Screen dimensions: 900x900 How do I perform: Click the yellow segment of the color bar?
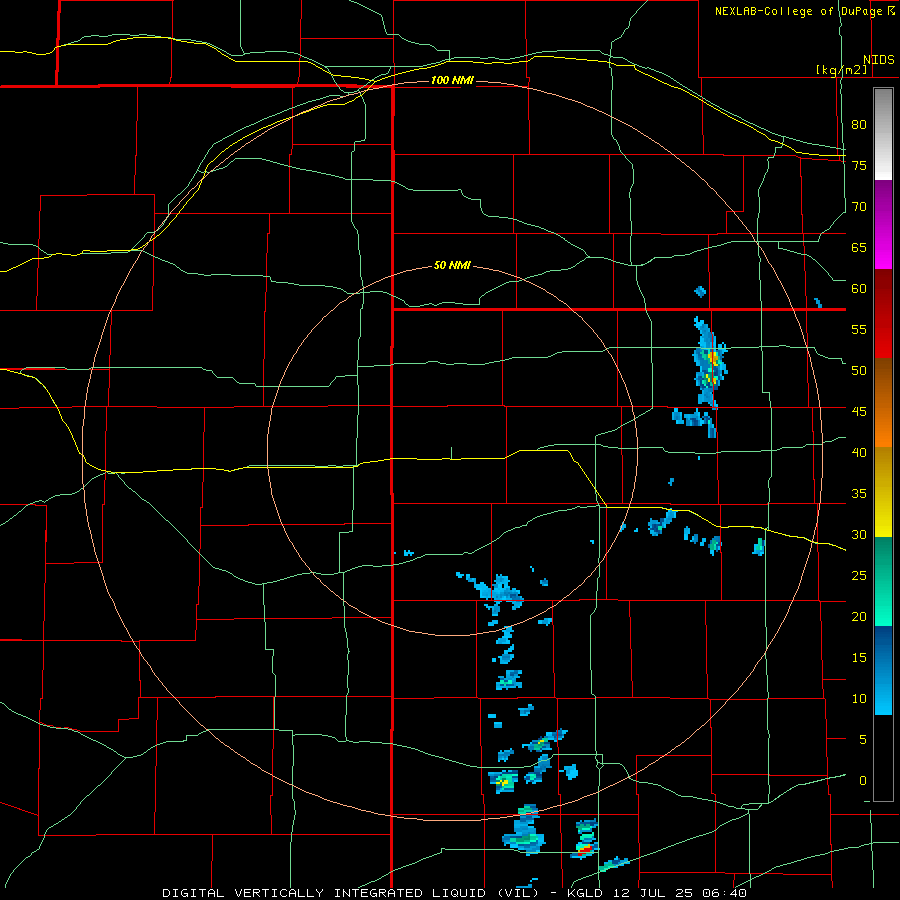[883, 492]
